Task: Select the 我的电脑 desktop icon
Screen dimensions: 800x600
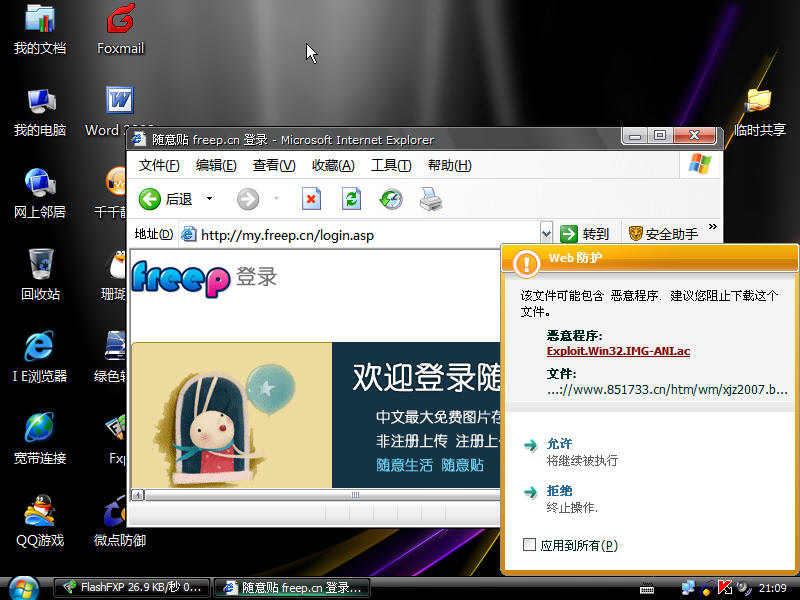Action: click(x=40, y=112)
